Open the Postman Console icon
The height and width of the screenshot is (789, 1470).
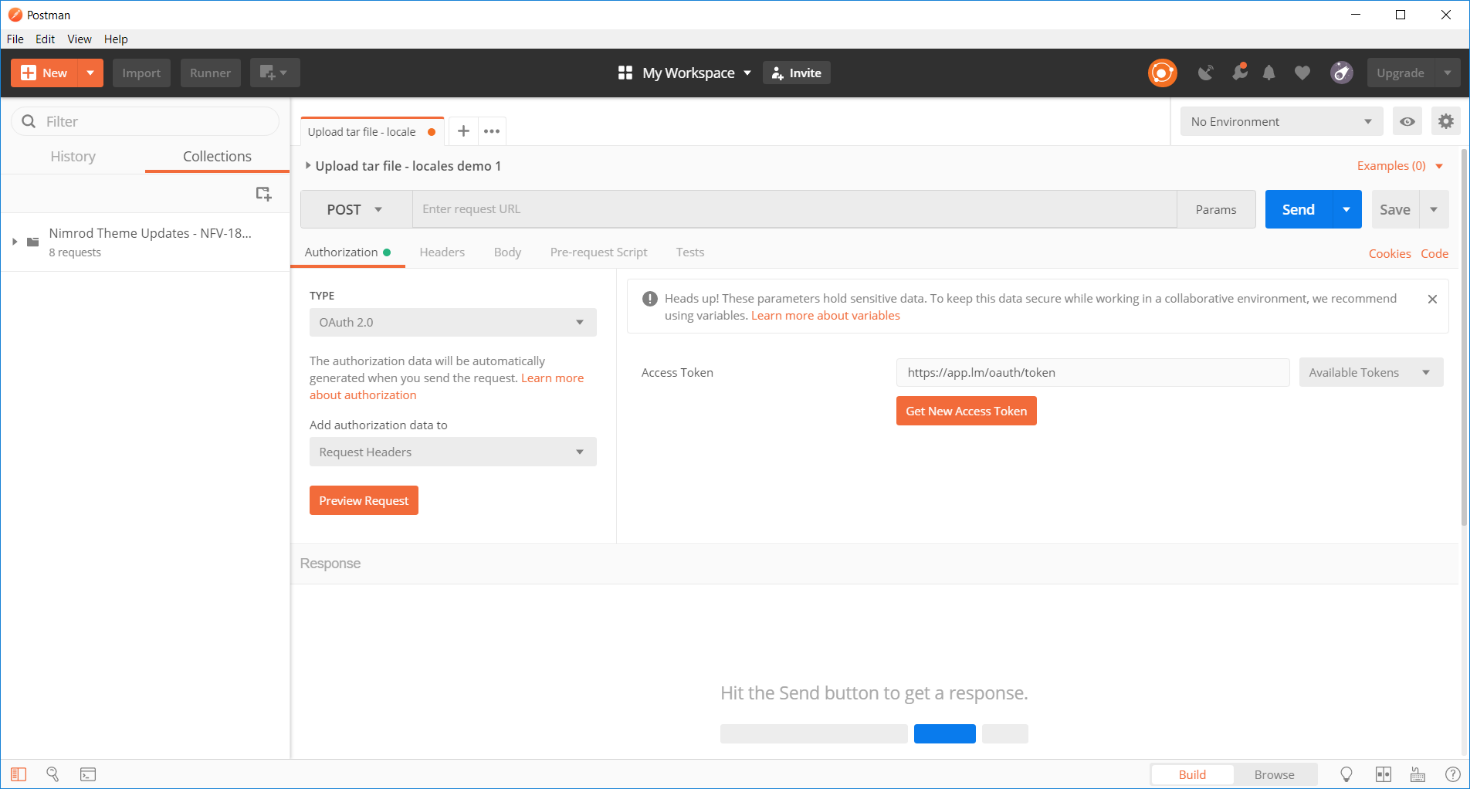pyautogui.click(x=88, y=774)
